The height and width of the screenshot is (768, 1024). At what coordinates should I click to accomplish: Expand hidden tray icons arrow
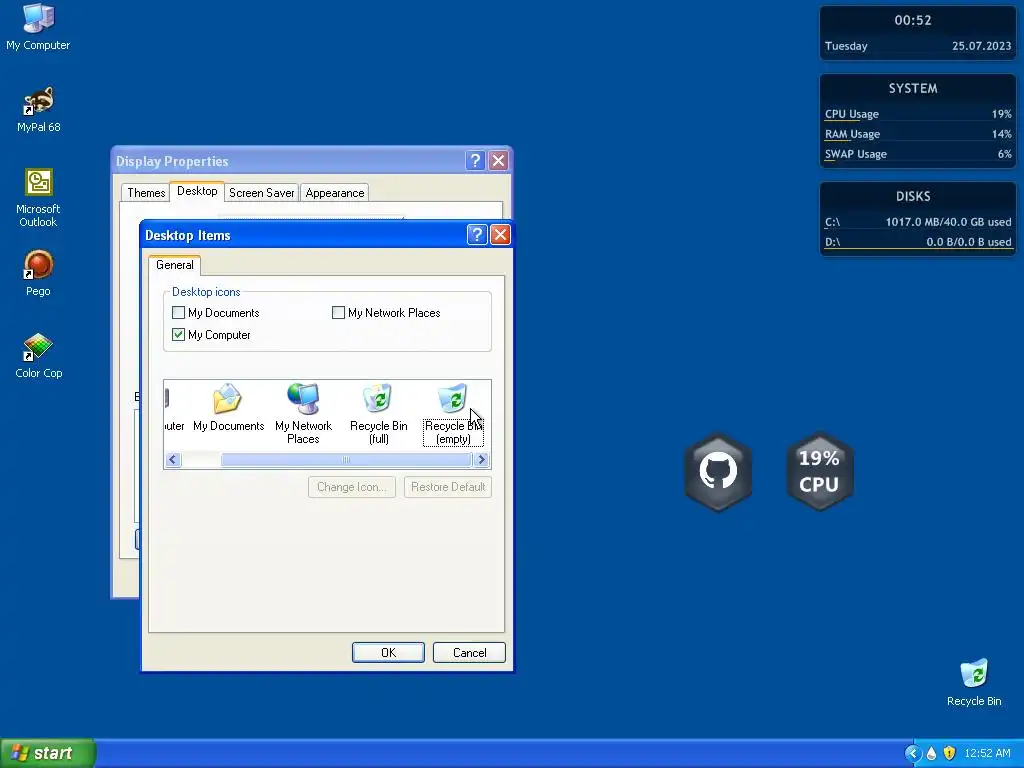913,753
